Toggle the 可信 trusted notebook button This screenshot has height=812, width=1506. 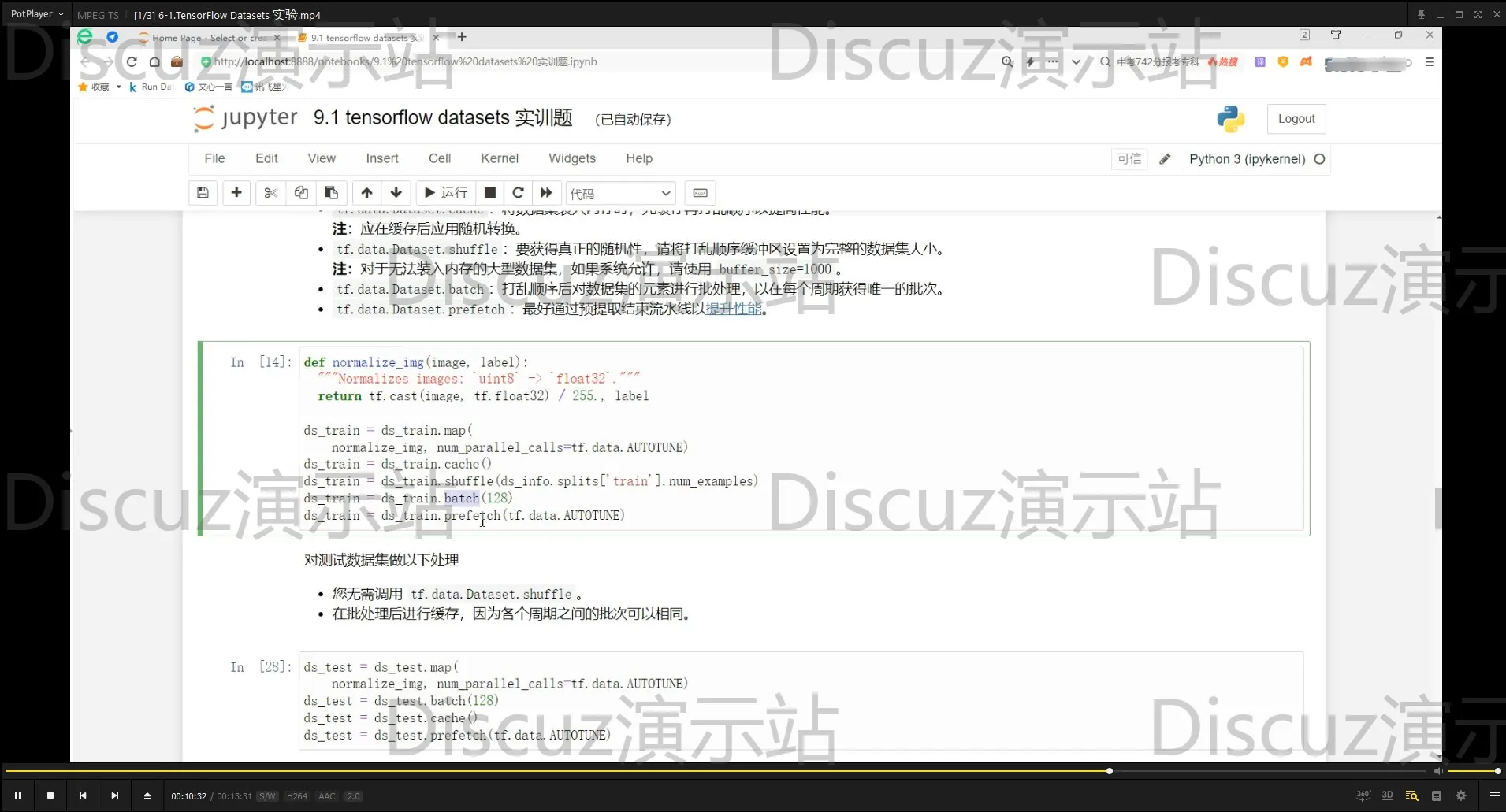point(1129,159)
